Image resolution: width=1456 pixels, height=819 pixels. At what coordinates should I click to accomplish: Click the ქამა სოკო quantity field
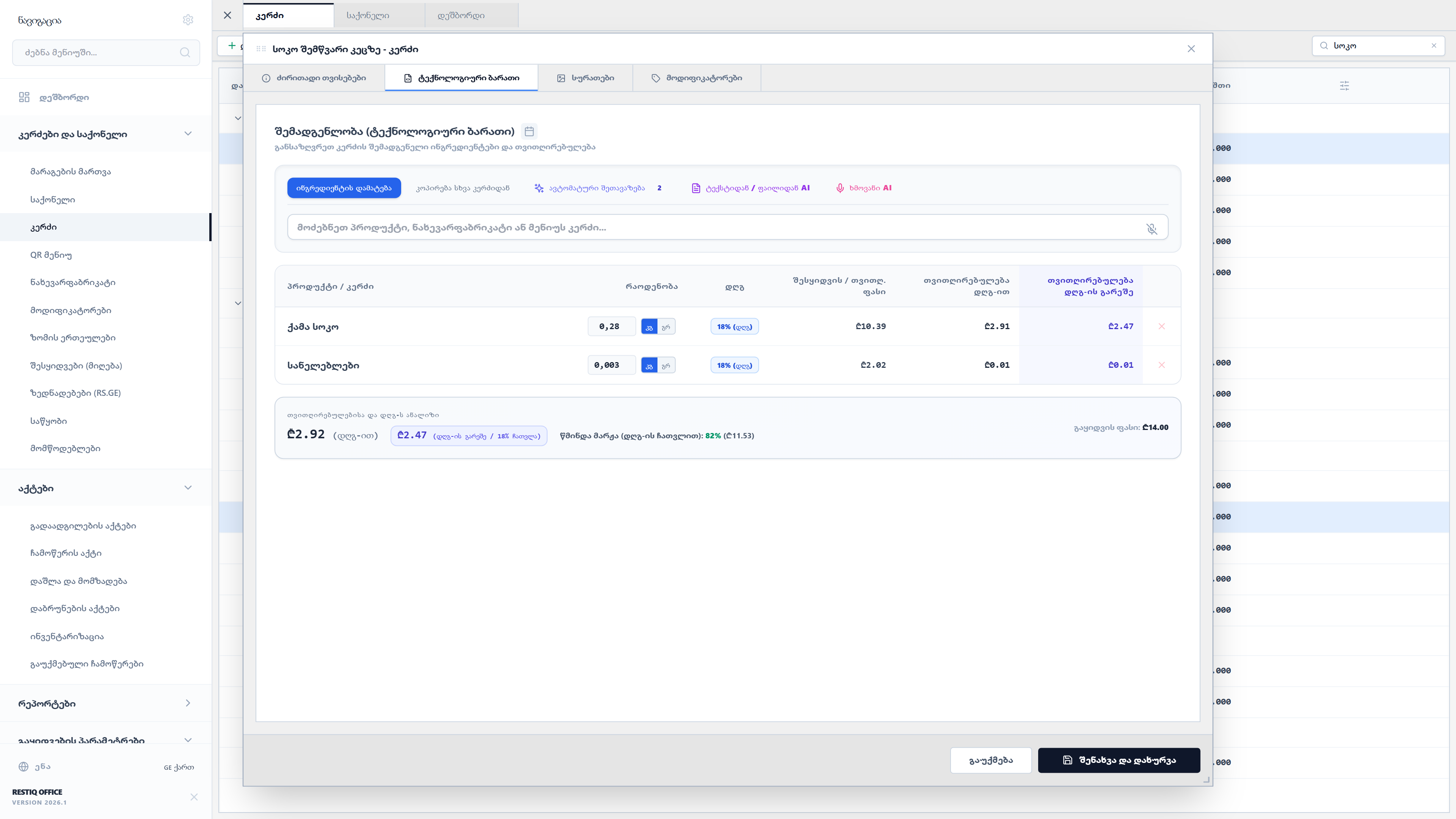coord(612,327)
